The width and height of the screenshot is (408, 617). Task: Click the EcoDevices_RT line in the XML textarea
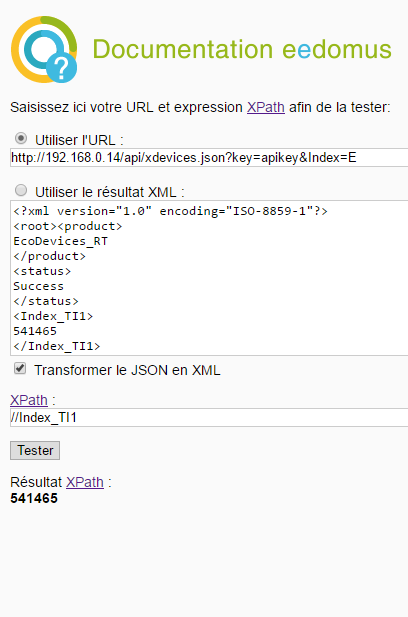[x=61, y=241]
